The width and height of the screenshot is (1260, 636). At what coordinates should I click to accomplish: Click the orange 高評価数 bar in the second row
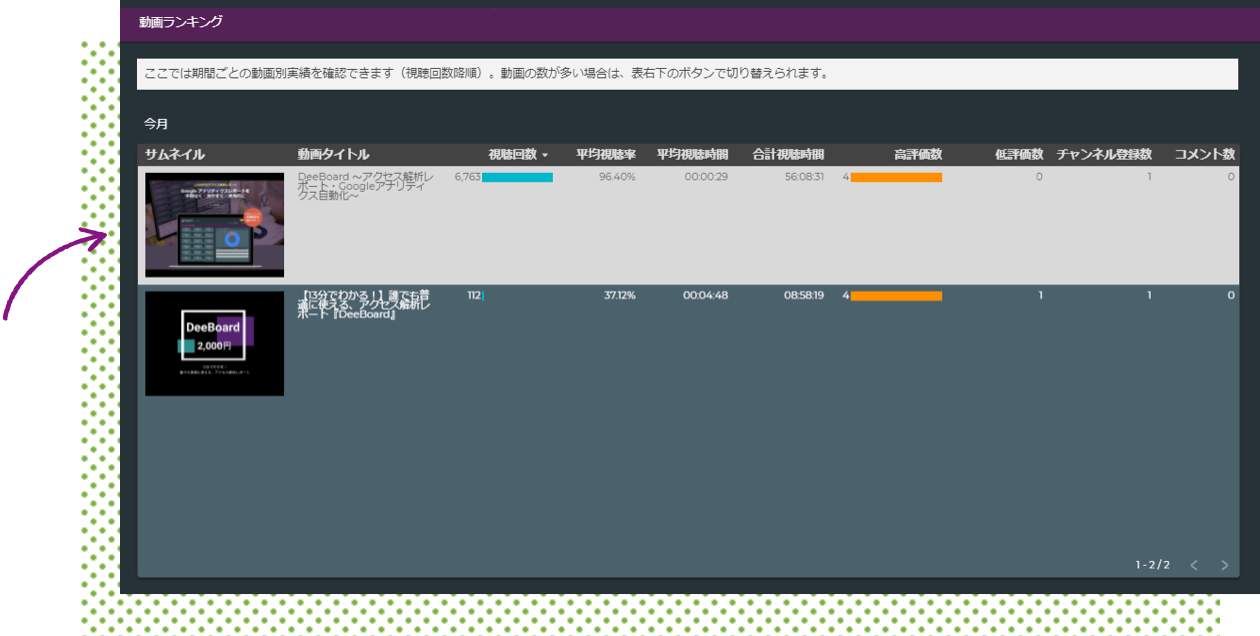[x=896, y=296]
